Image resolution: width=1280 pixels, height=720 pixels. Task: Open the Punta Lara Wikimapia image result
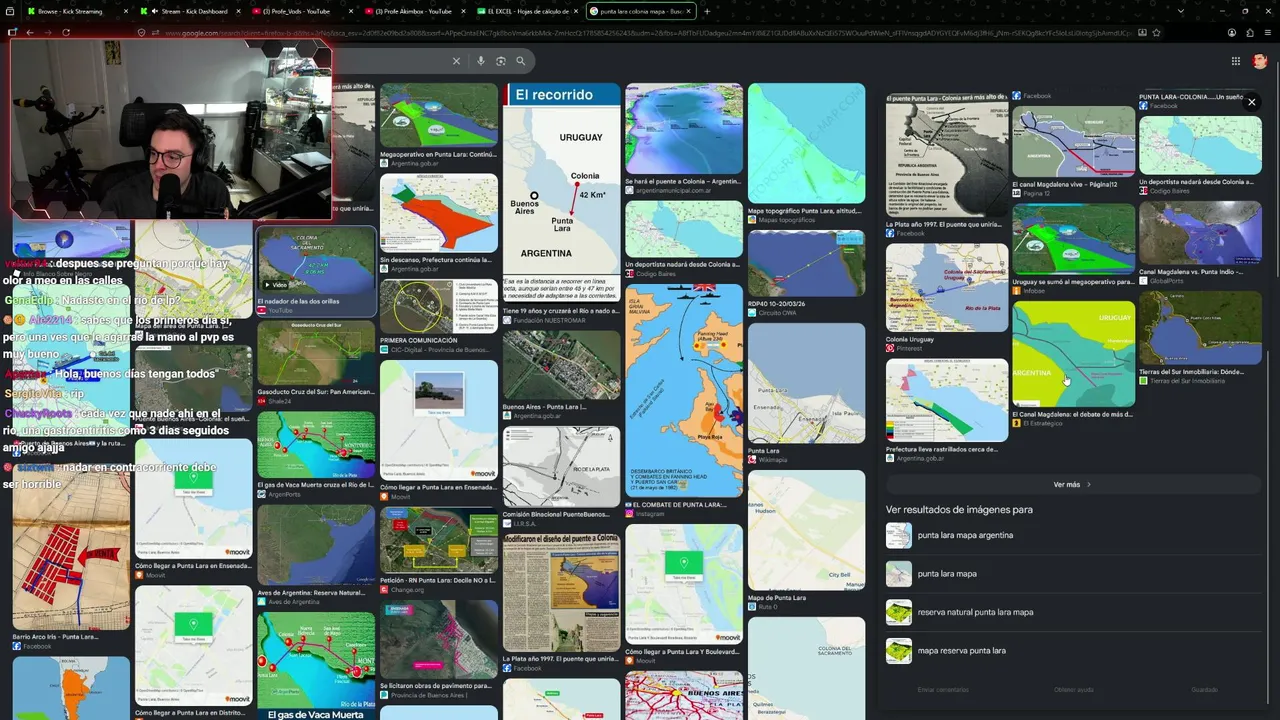coord(806,383)
